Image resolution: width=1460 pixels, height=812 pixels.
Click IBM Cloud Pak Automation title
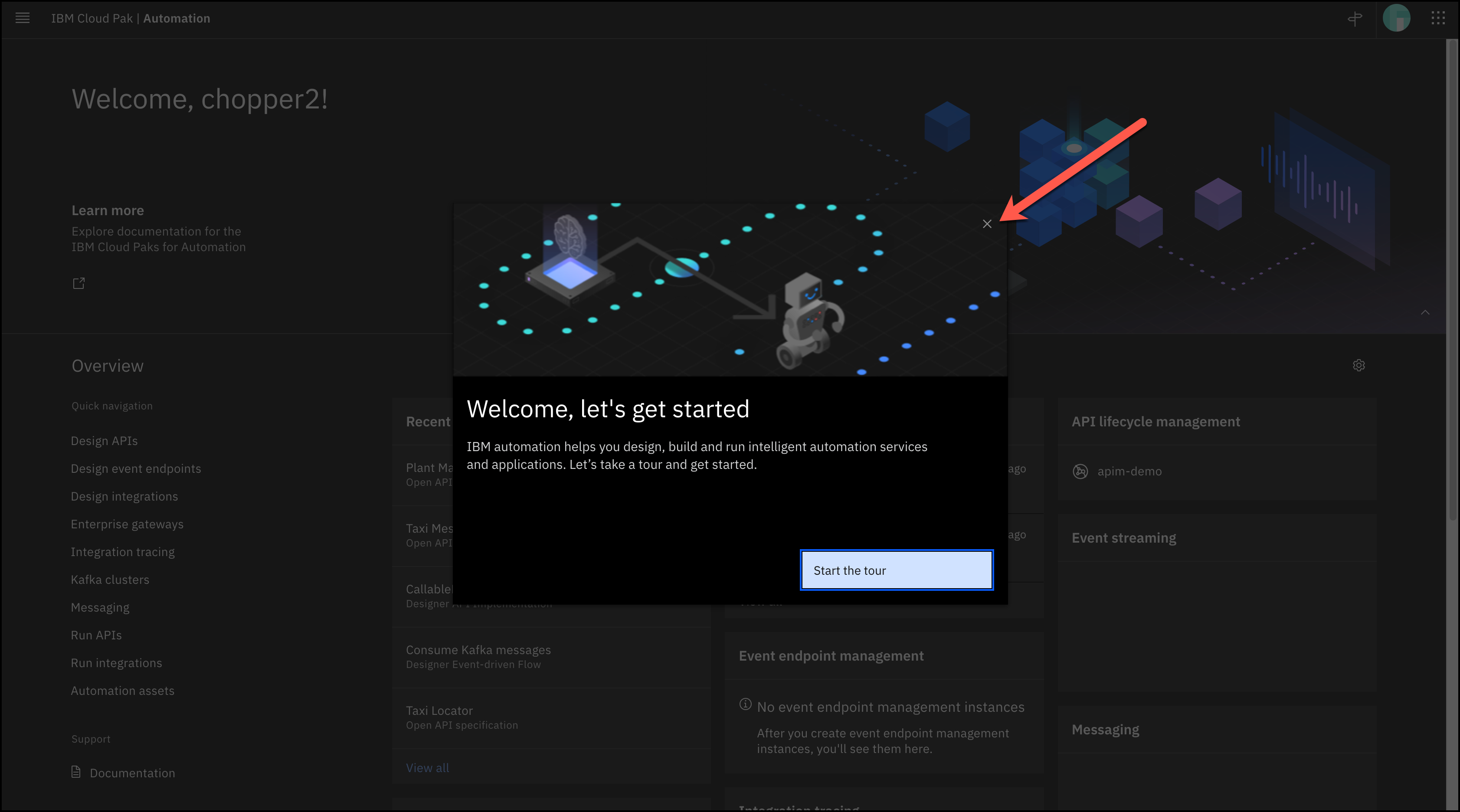pos(131,18)
